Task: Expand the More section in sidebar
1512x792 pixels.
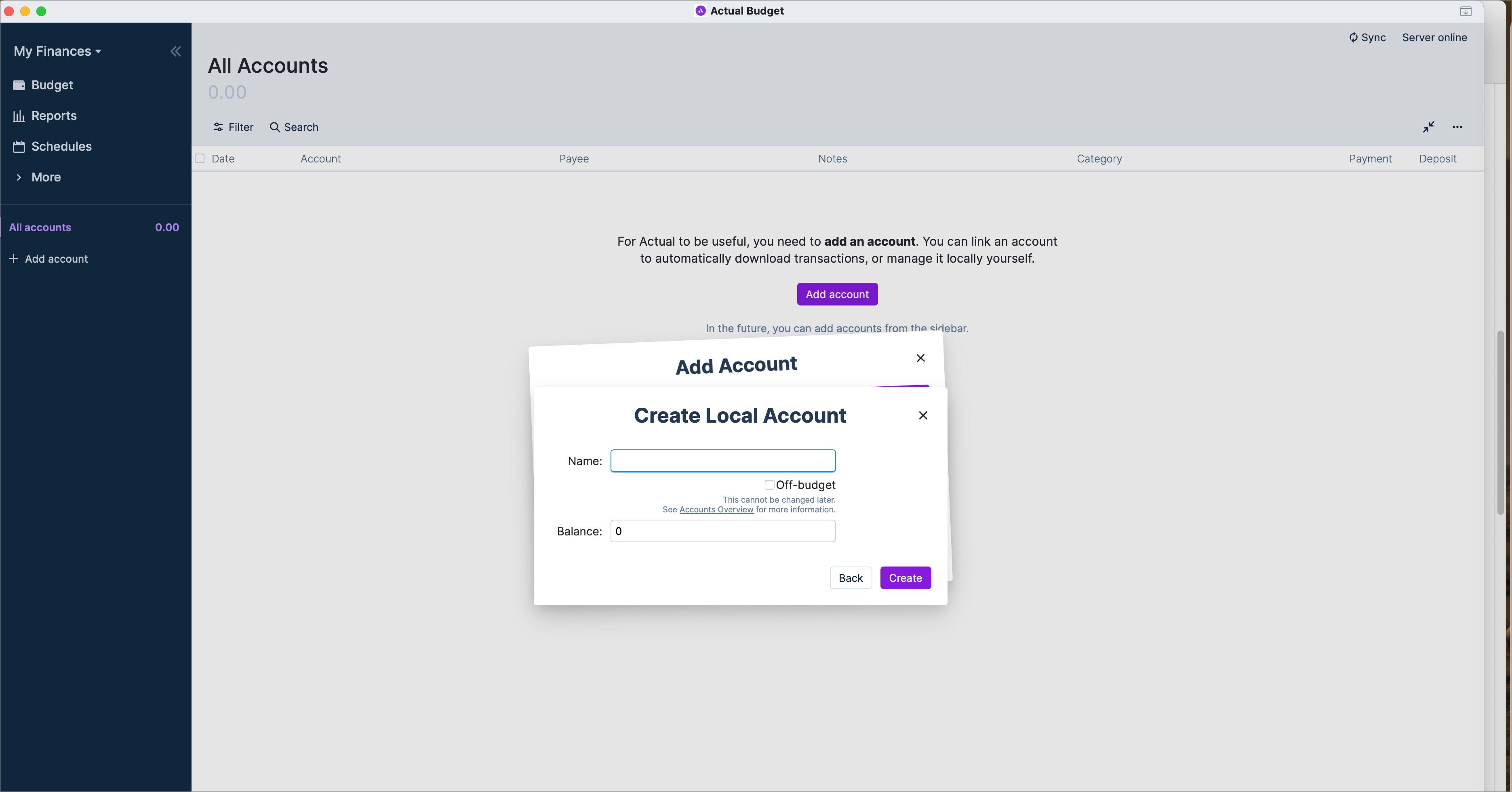Action: (x=45, y=177)
